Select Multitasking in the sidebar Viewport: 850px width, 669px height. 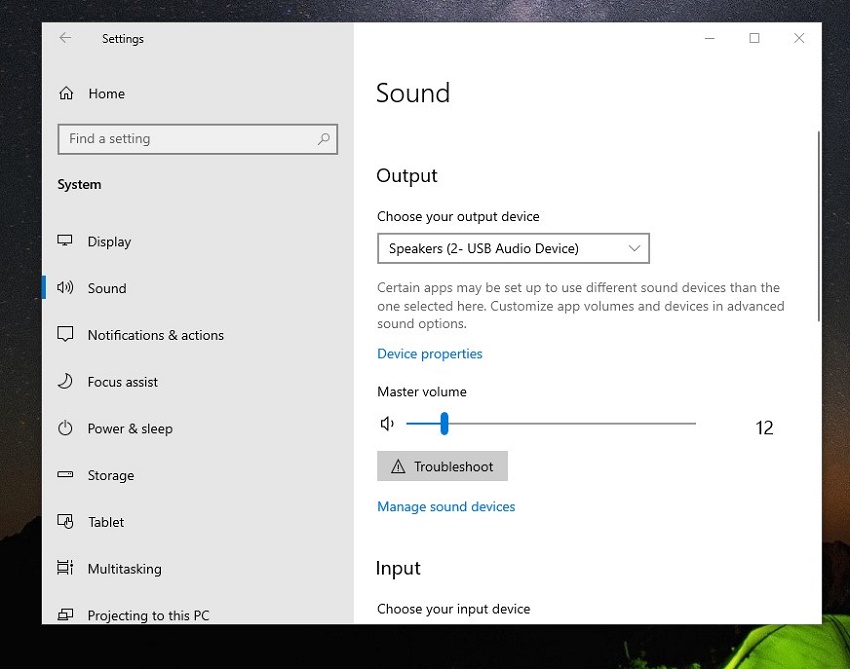pyautogui.click(x=124, y=569)
